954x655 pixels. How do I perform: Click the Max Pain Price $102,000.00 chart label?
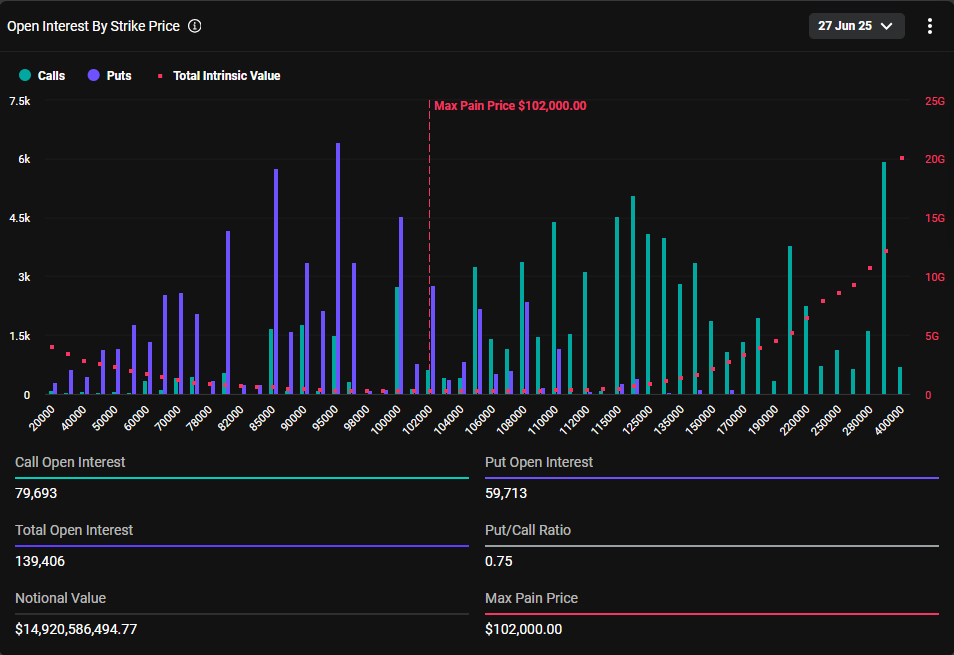510,106
